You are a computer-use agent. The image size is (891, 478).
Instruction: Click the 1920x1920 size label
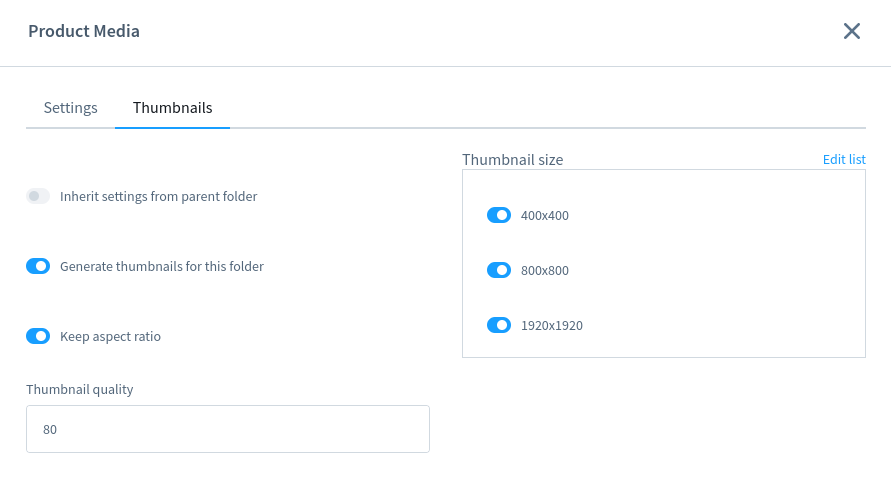pos(552,326)
